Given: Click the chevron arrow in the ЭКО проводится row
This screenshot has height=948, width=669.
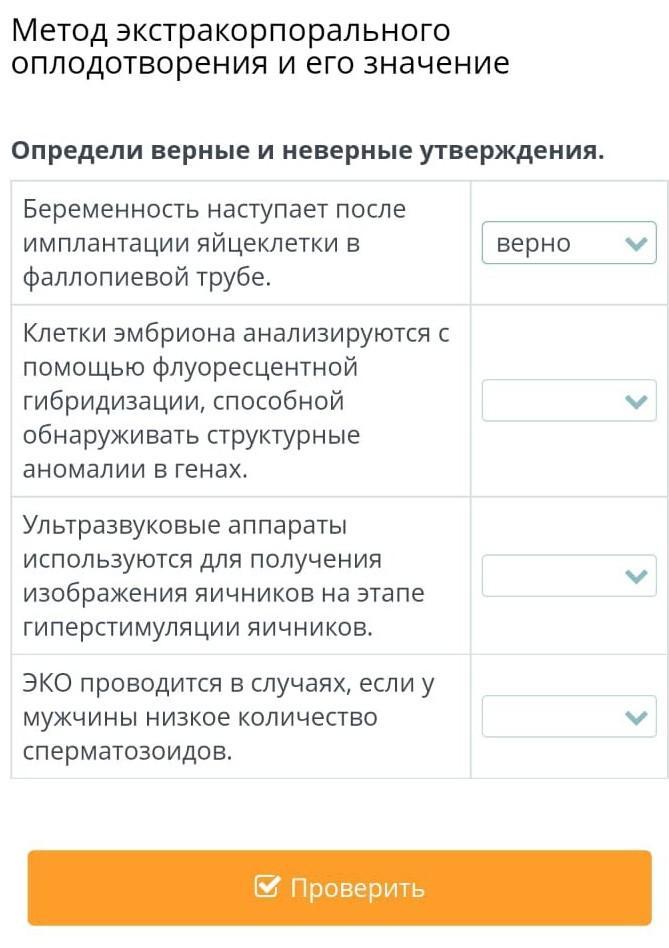Looking at the screenshot, I should point(635,718).
